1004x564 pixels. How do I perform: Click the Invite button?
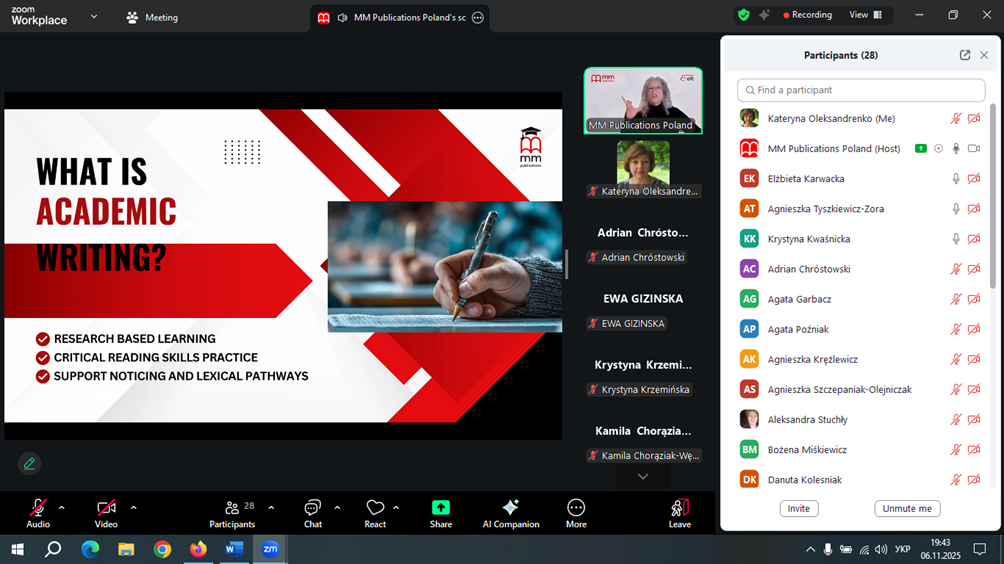point(798,508)
